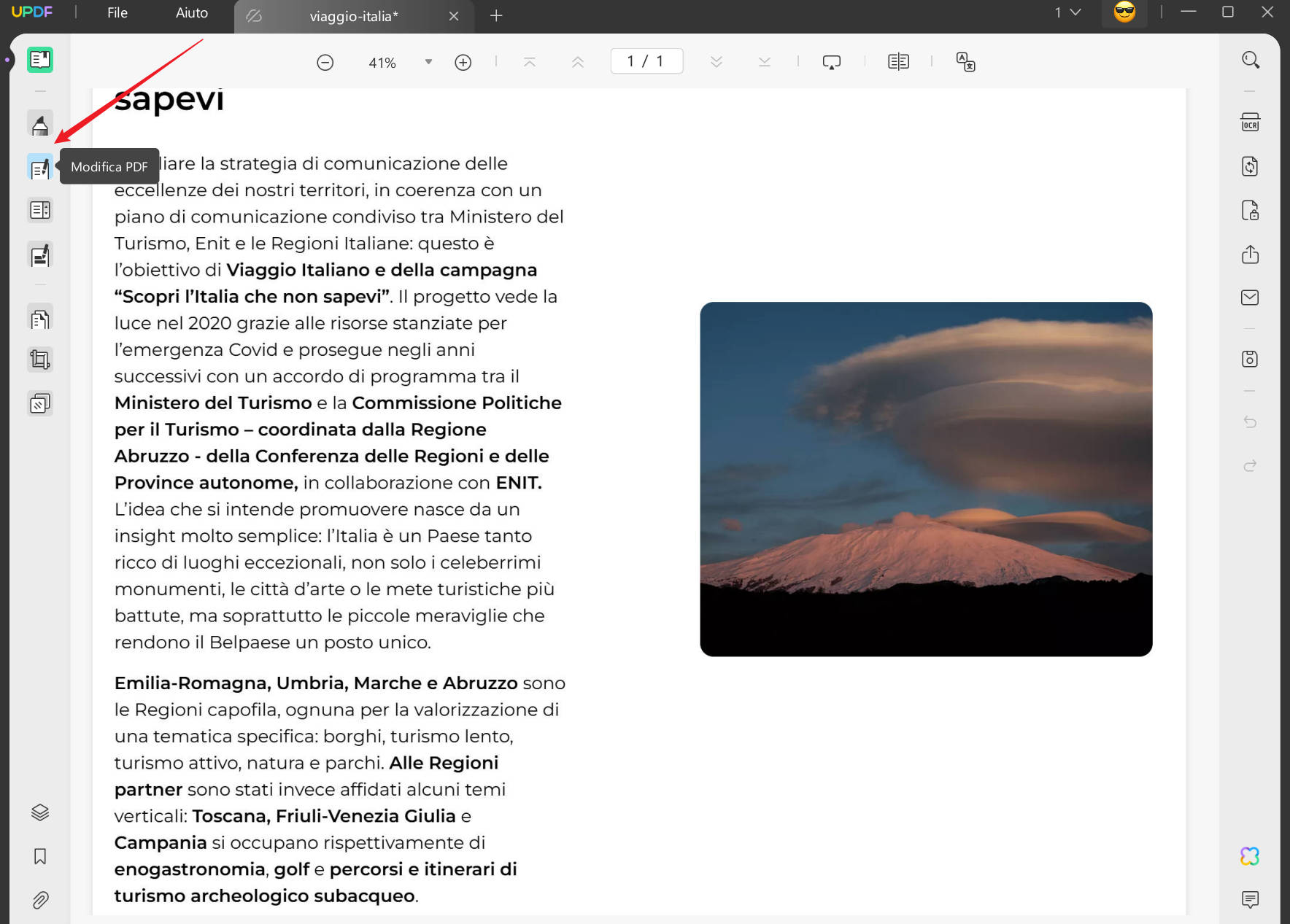Select the Crop pages tool
Screen dimensions: 1290x924
click(40, 360)
